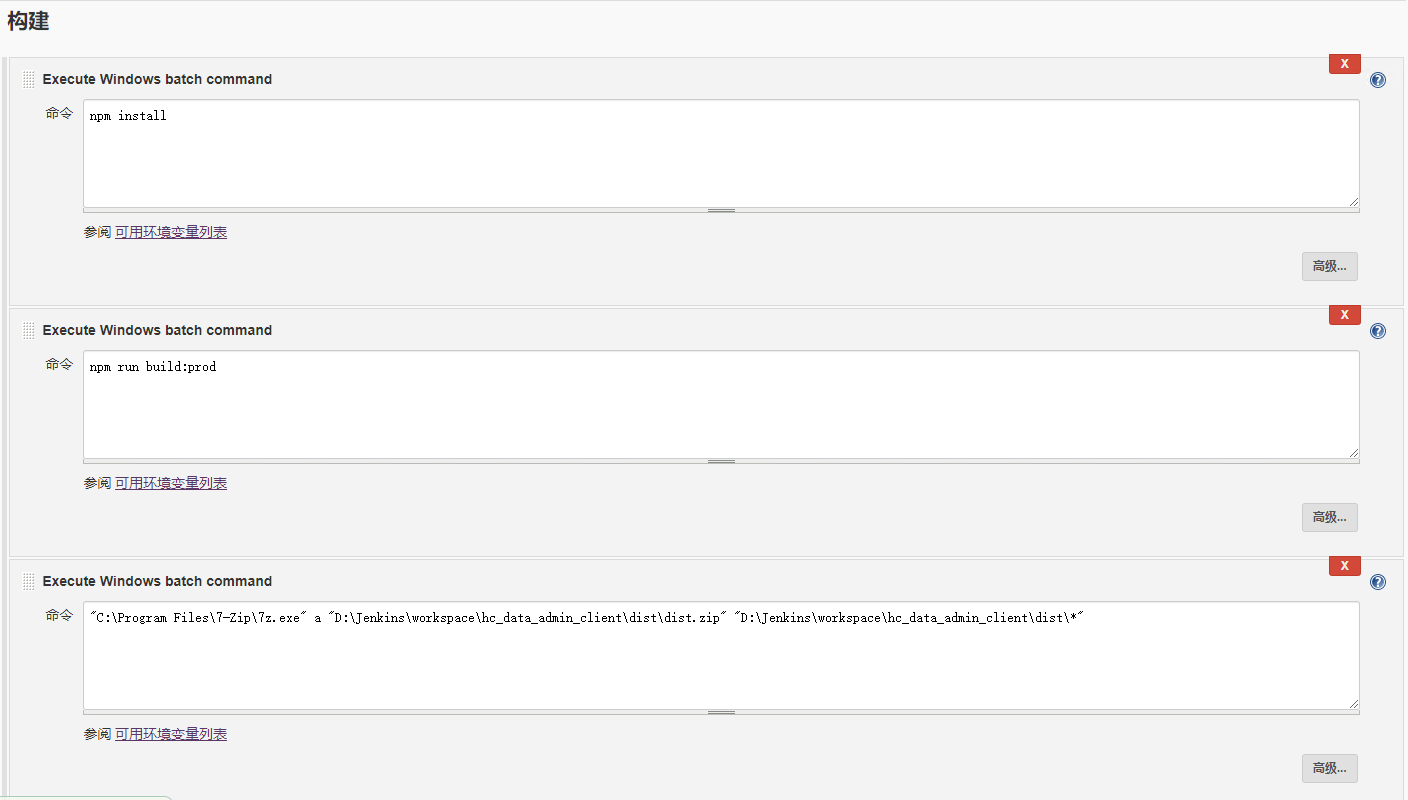
Task: Show 高级 options for the build:prod step
Action: [x=1329, y=517]
